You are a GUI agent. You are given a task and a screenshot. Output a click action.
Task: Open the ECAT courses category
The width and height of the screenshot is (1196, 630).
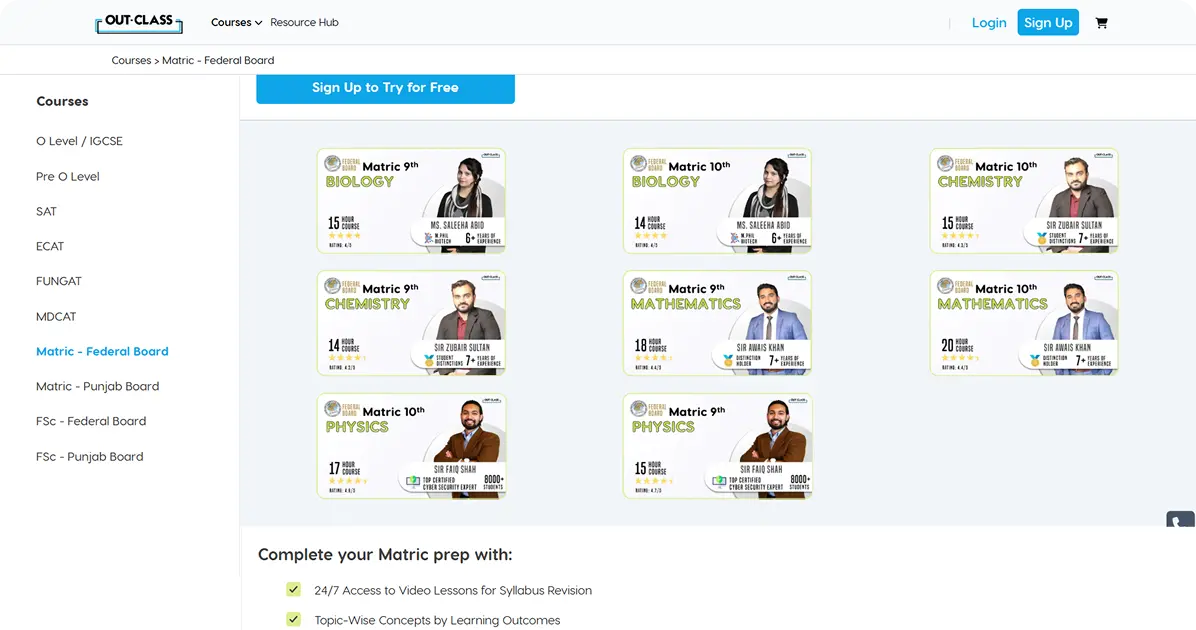click(x=50, y=246)
